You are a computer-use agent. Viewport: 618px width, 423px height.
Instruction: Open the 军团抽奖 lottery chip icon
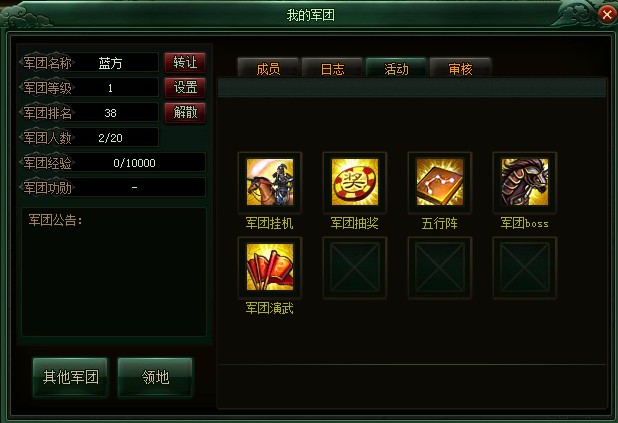pos(355,182)
